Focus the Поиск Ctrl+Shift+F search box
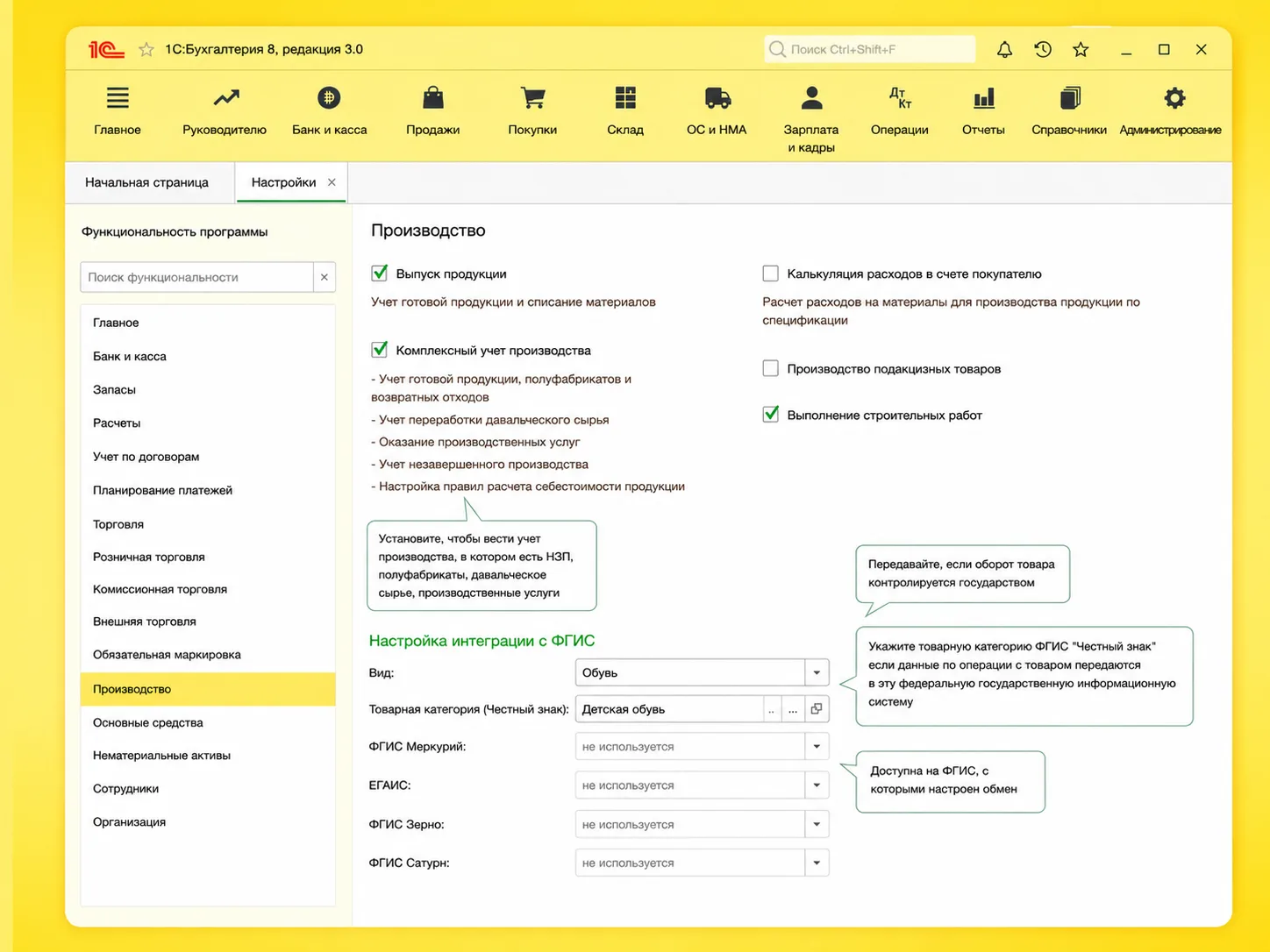The width and height of the screenshot is (1270, 952). coord(869,49)
